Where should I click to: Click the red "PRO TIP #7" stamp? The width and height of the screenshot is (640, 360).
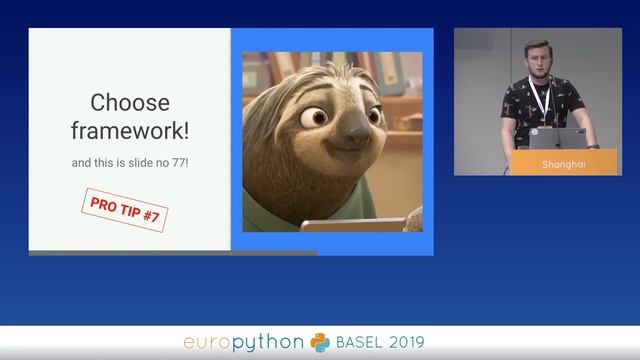pyautogui.click(x=125, y=210)
